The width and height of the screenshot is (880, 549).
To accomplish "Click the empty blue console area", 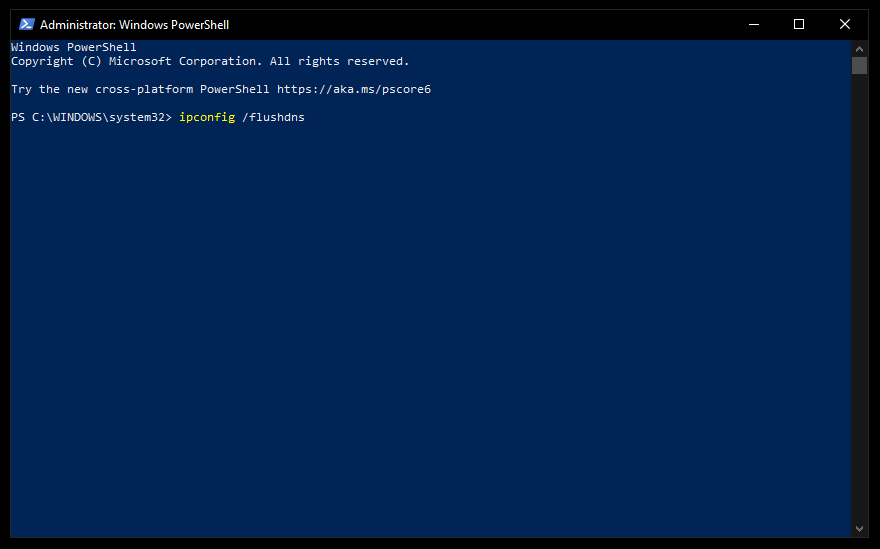I will pos(430,330).
